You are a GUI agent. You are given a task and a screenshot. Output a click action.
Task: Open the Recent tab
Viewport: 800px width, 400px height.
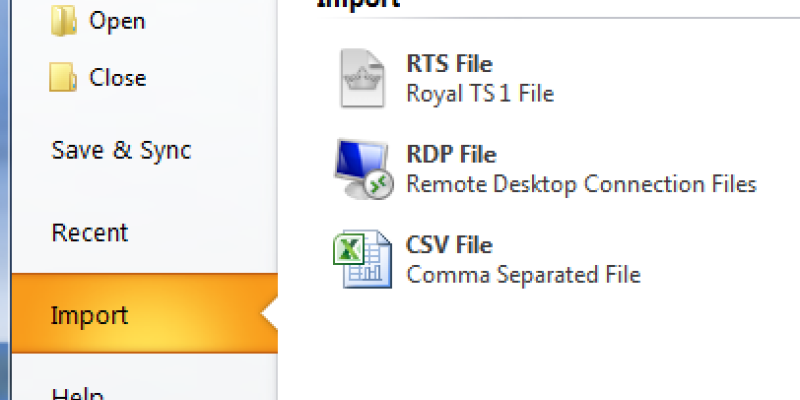point(90,233)
